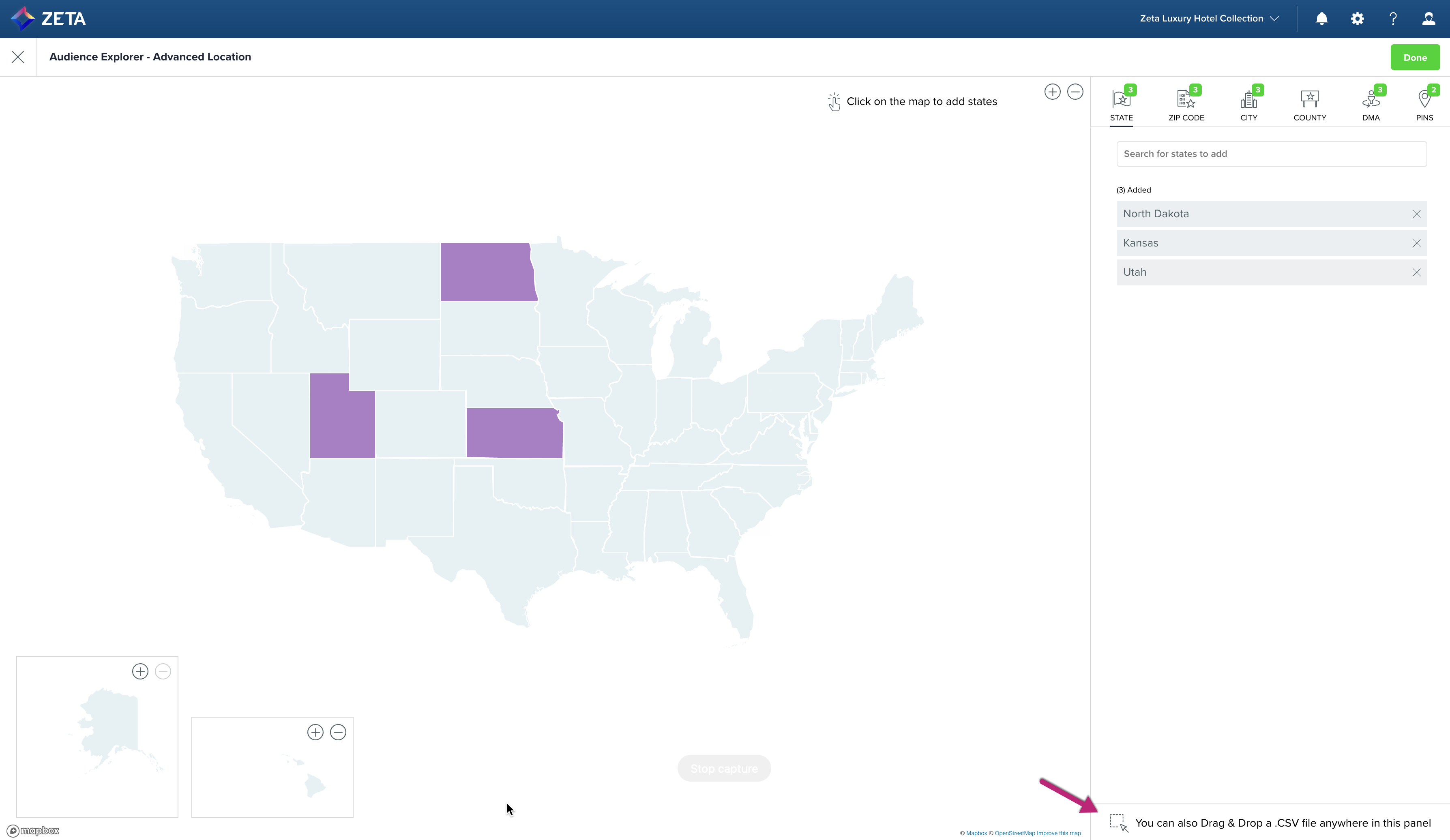Remove North Dakota from added states
The height and width of the screenshot is (840, 1450).
tap(1417, 214)
